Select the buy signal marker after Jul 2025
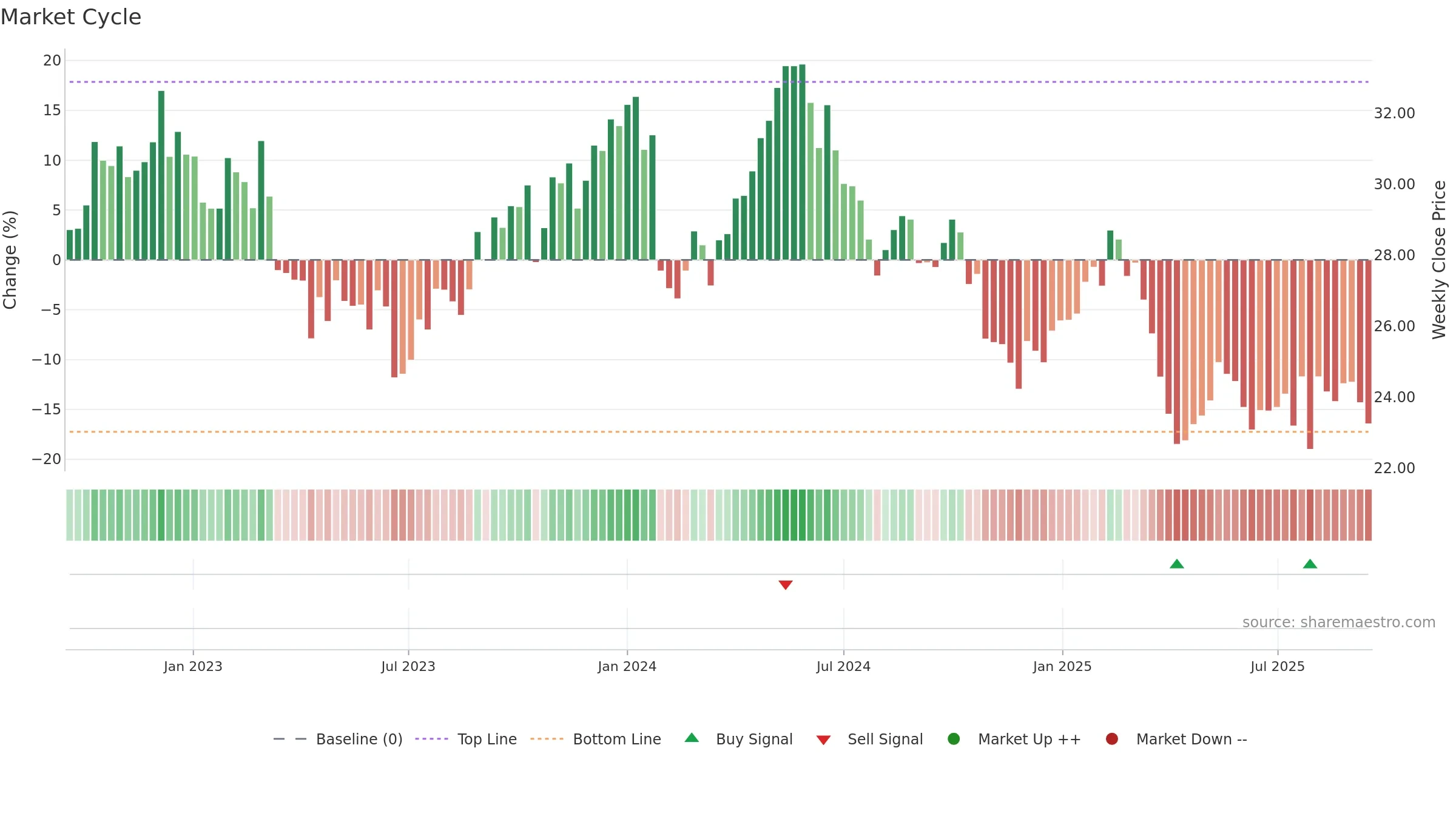1456x819 pixels. coord(1310,564)
